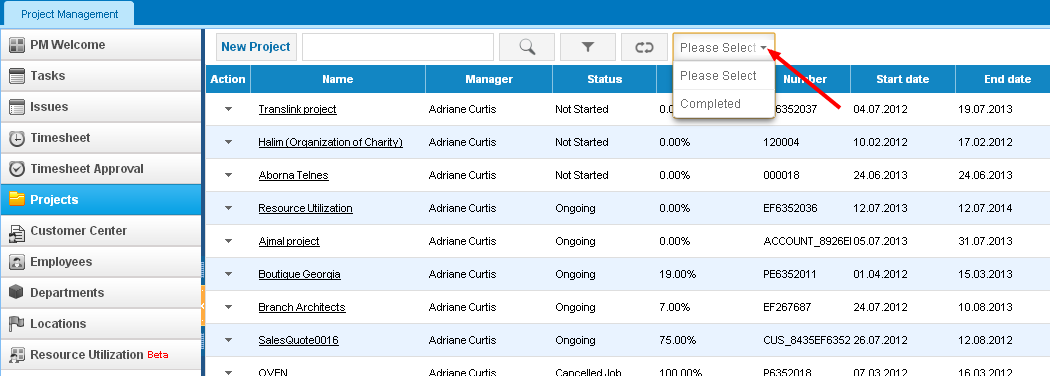Select the Project Management tab
Image resolution: width=1050 pixels, height=376 pixels.
(x=70, y=14)
